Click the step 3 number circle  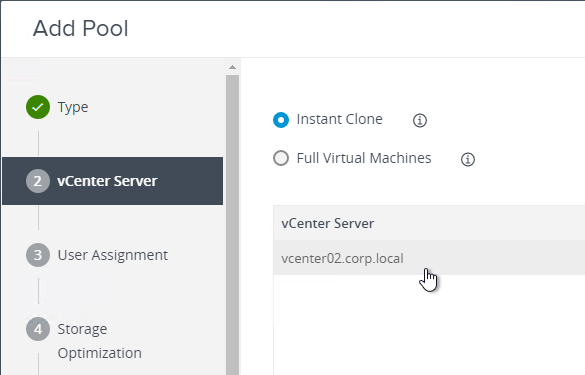[x=38, y=255]
